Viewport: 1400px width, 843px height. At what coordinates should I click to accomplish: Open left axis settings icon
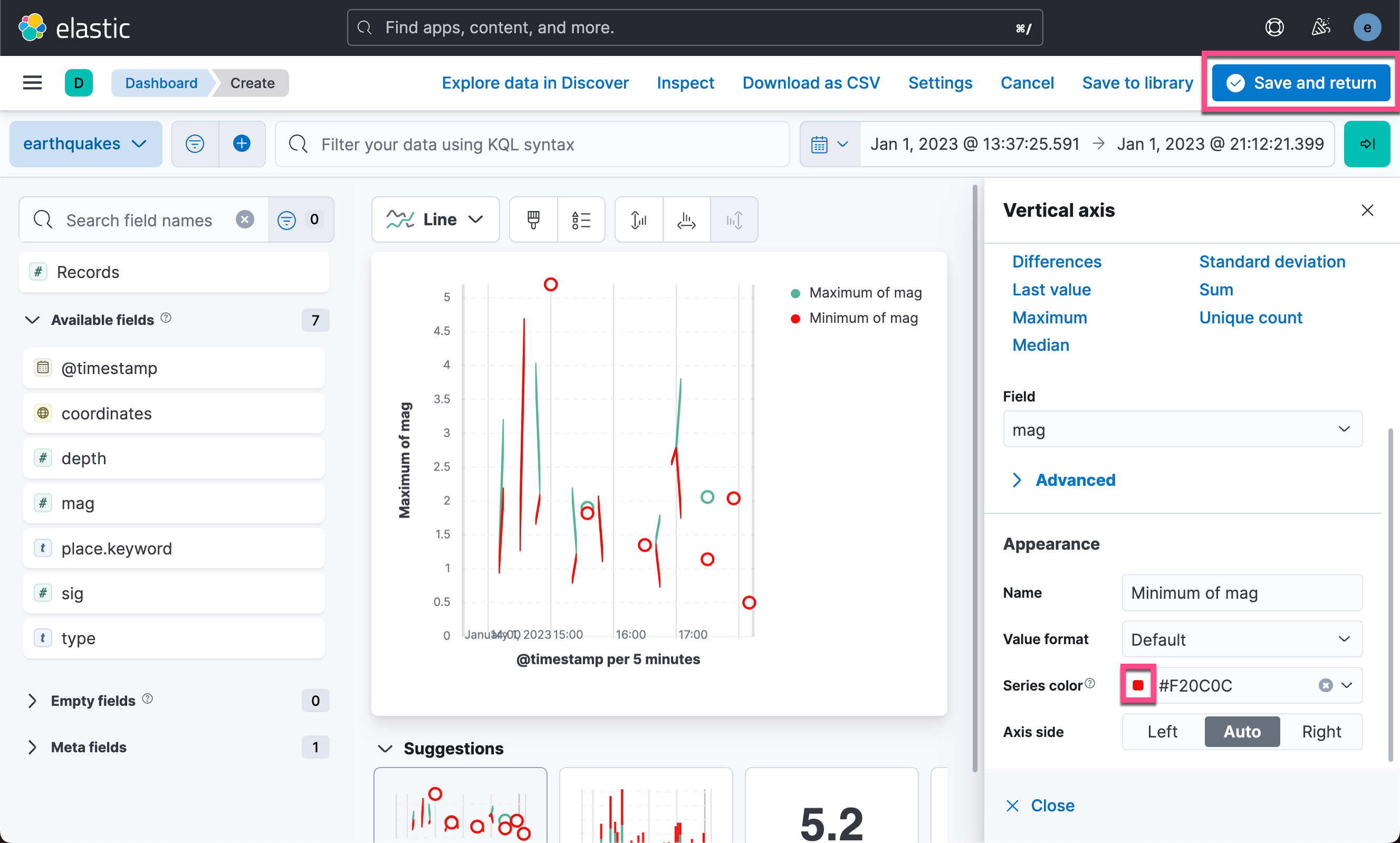coord(638,220)
